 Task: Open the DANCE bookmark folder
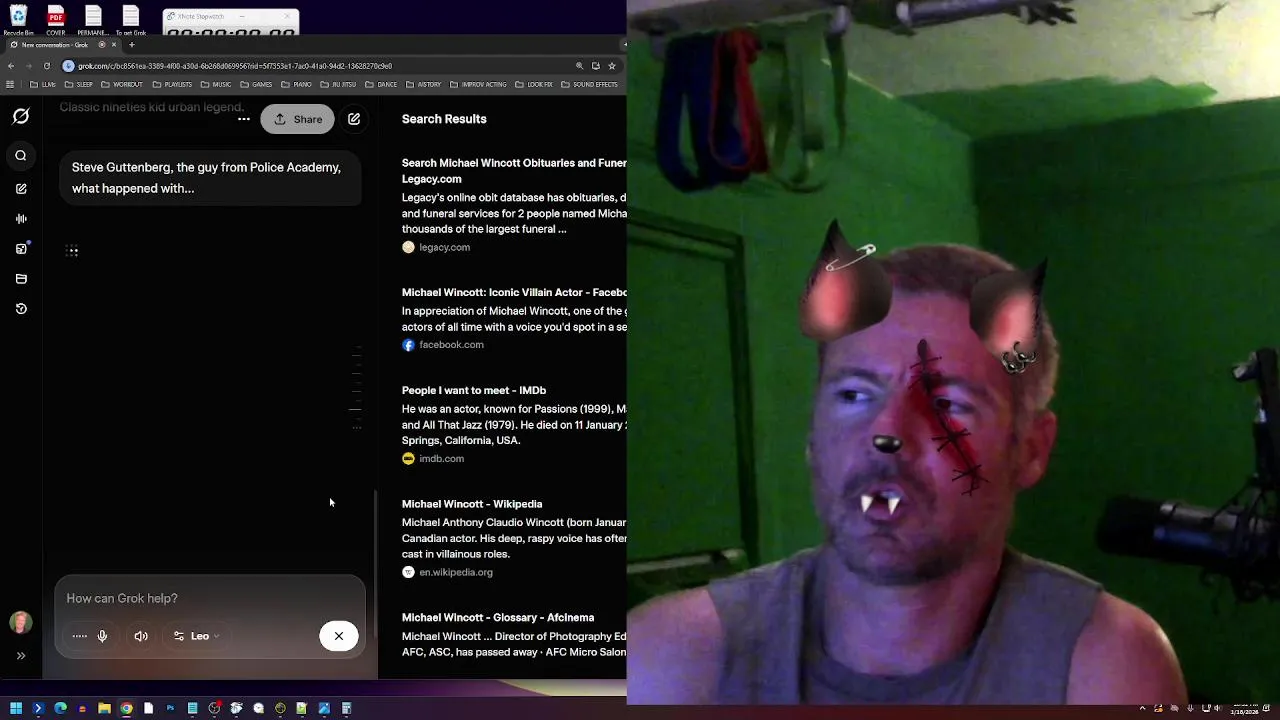[381, 85]
